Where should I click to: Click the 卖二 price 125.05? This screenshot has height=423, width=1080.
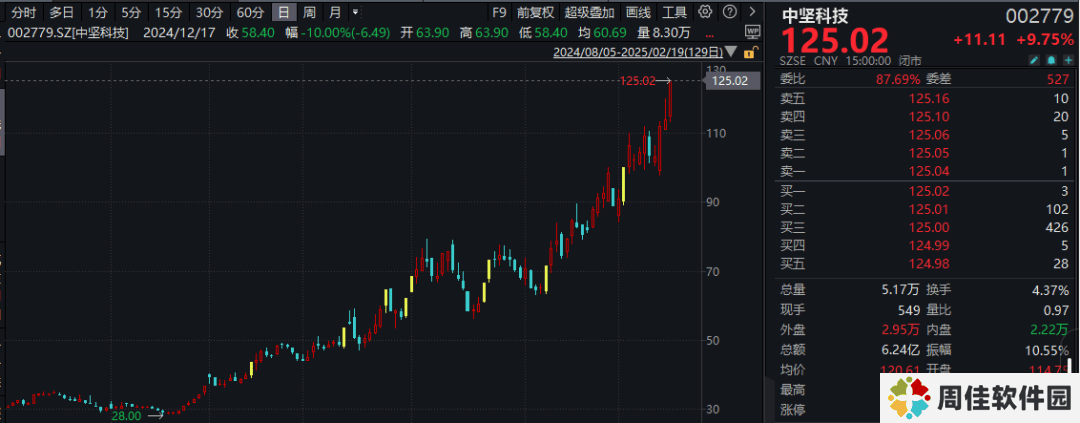(927, 153)
